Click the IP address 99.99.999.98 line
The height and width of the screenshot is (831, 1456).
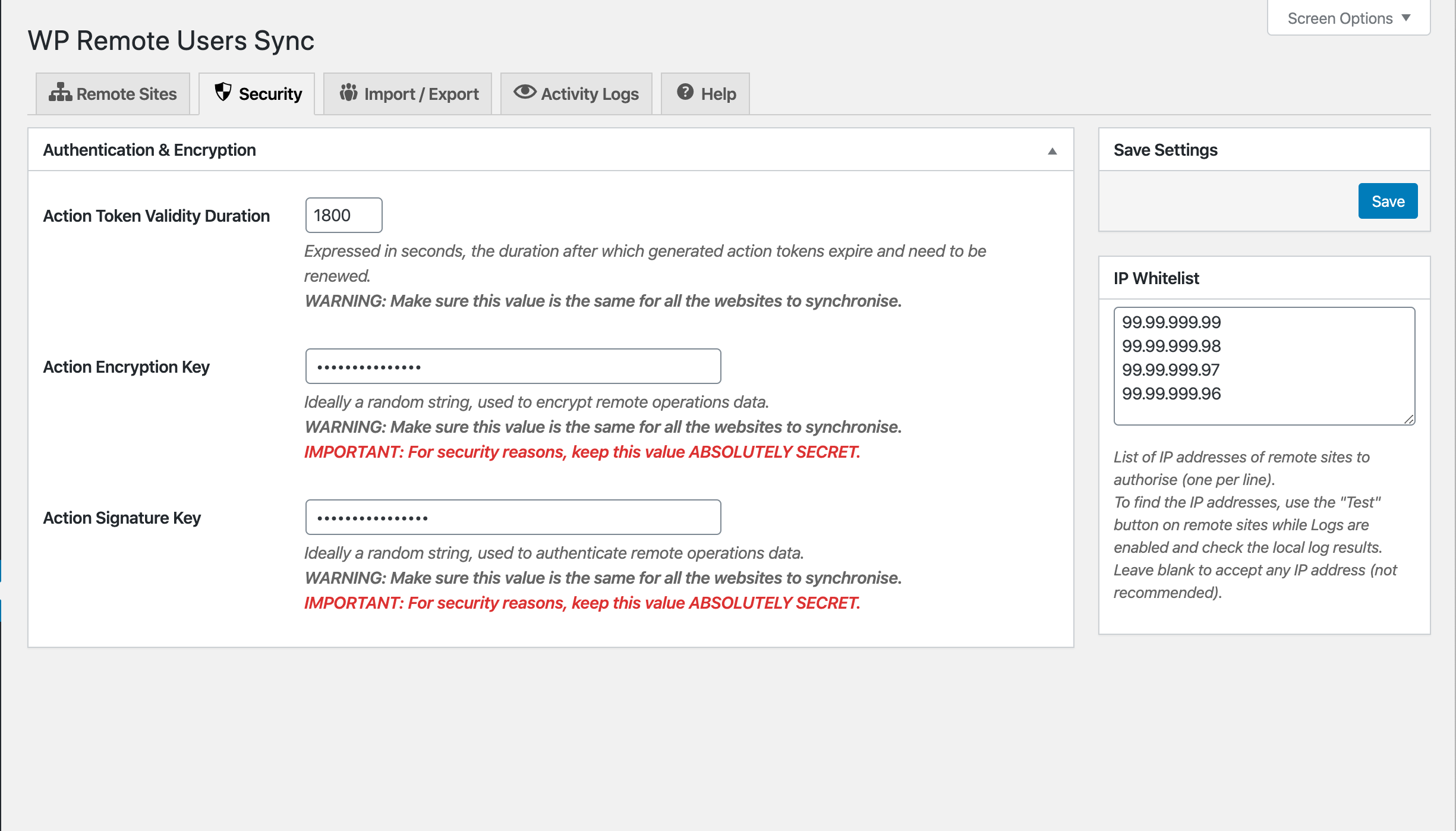(x=1171, y=346)
